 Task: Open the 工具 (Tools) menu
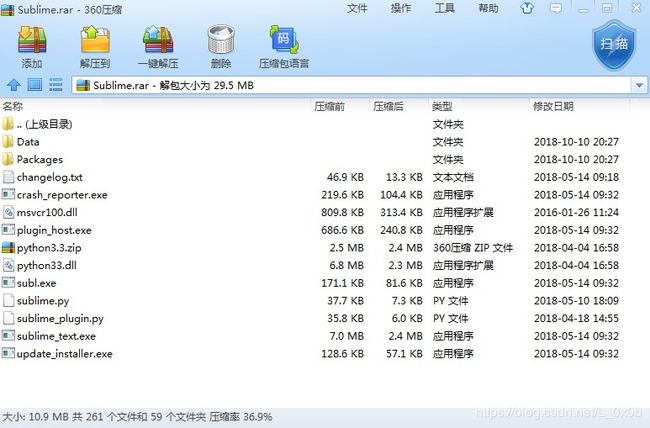444,8
